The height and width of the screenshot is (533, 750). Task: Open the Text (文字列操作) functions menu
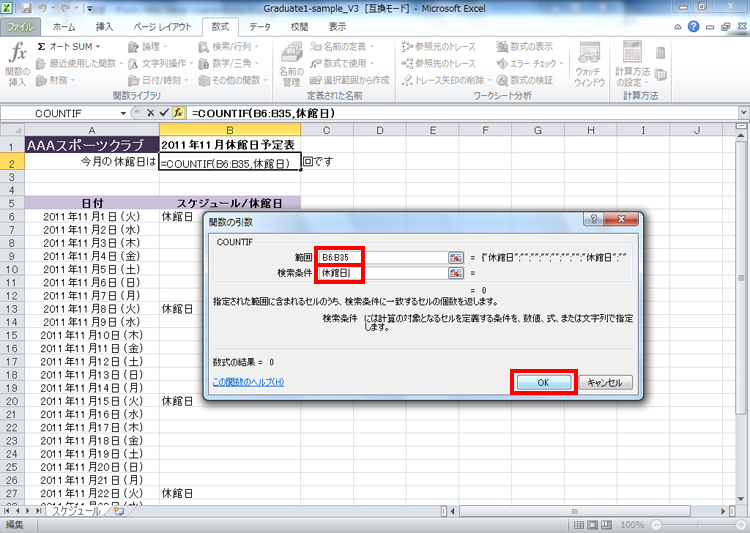point(161,63)
